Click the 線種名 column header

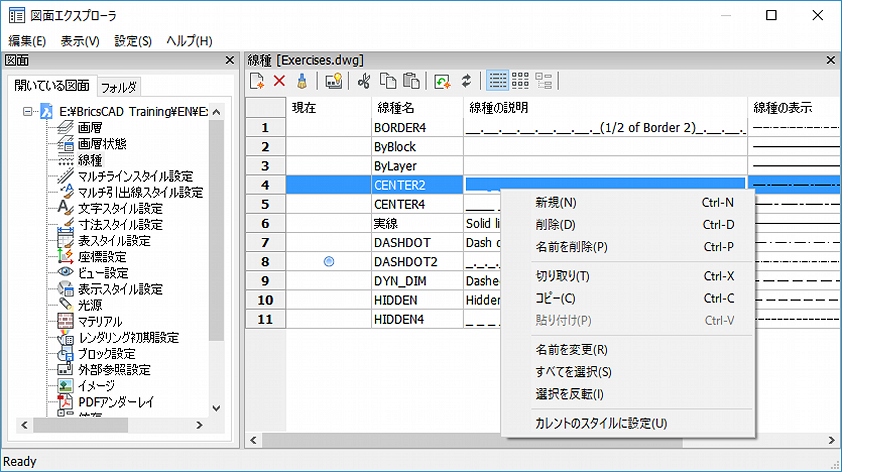click(x=417, y=108)
